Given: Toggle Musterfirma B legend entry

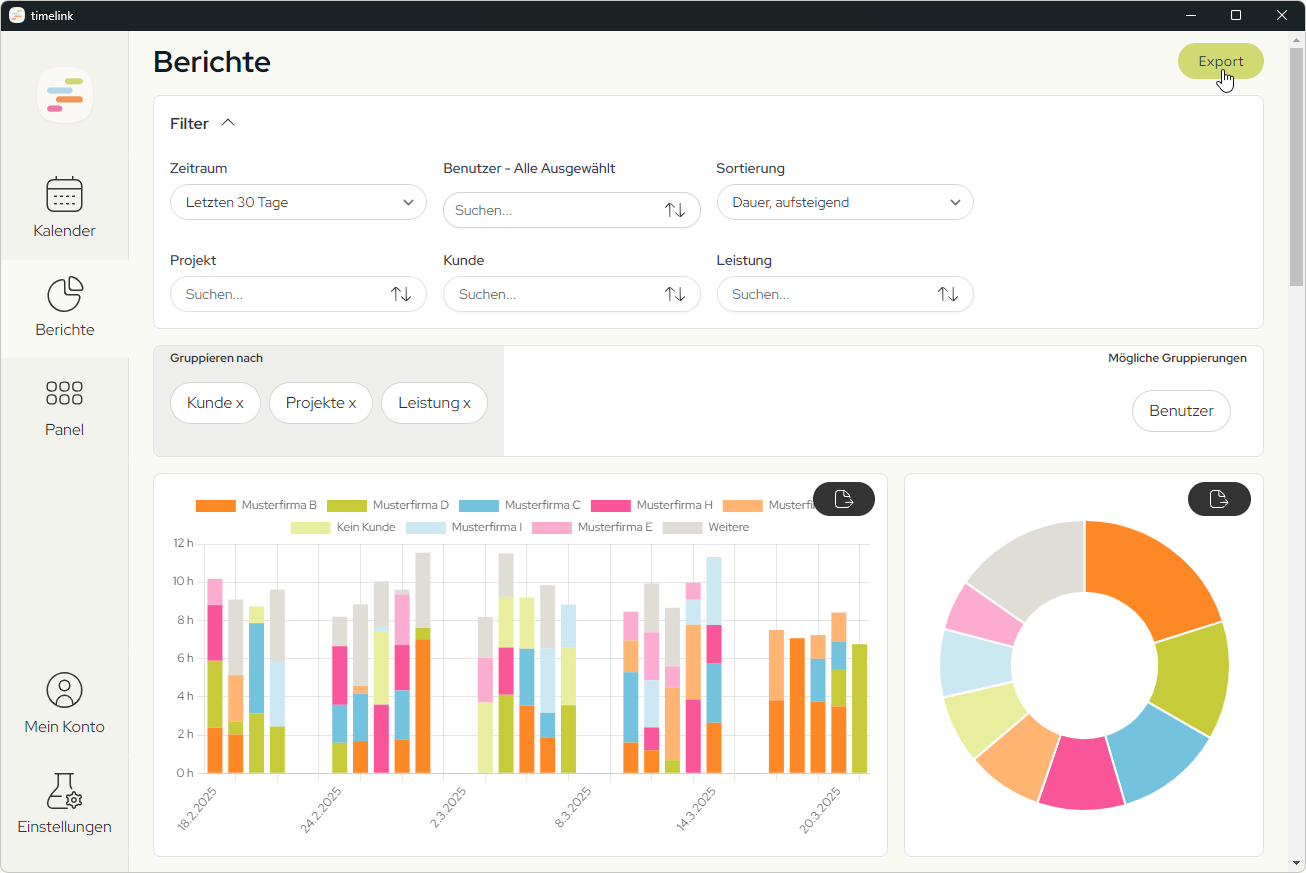Looking at the screenshot, I should coord(256,505).
